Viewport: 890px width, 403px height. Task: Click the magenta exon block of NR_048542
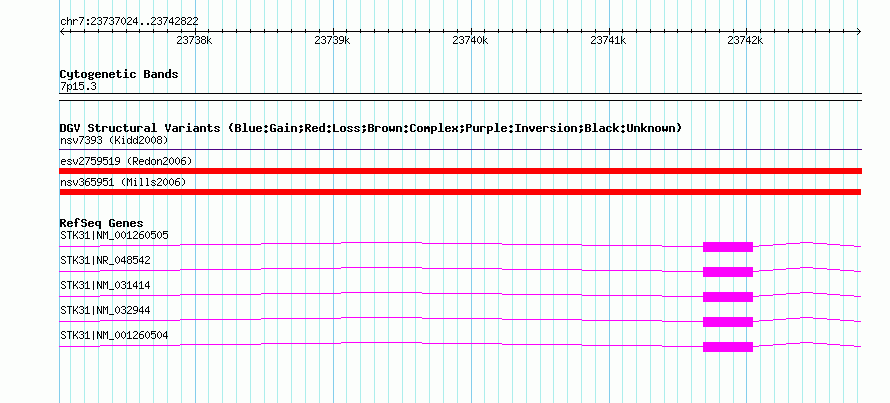(728, 272)
